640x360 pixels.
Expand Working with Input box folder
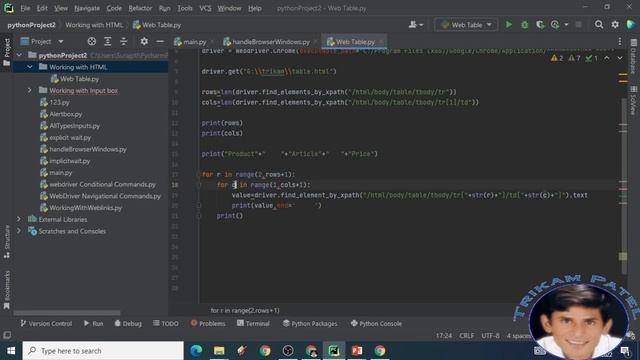tap(30, 90)
